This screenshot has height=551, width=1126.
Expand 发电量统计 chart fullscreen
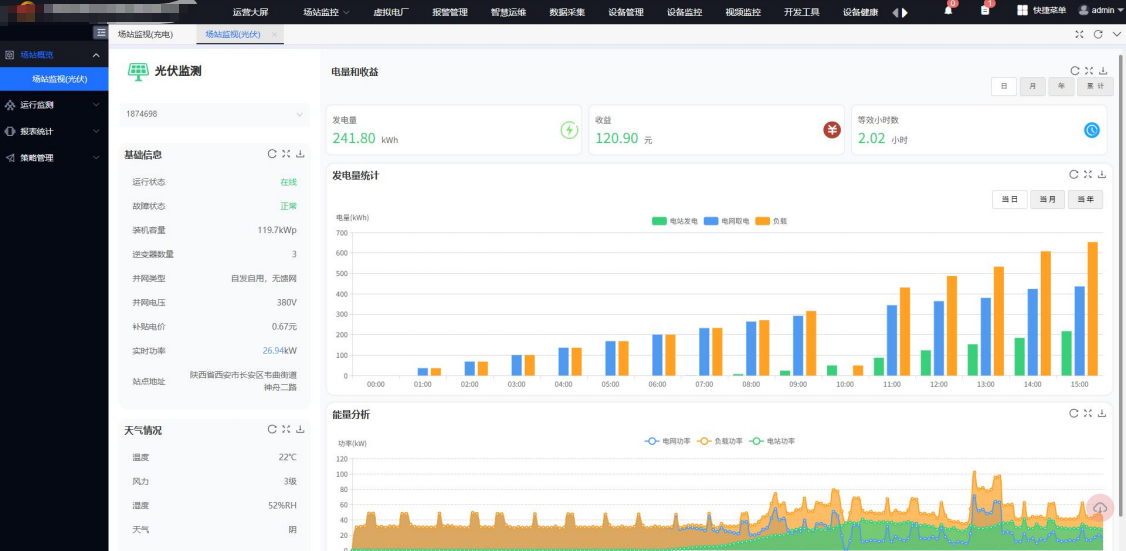pos(1088,174)
